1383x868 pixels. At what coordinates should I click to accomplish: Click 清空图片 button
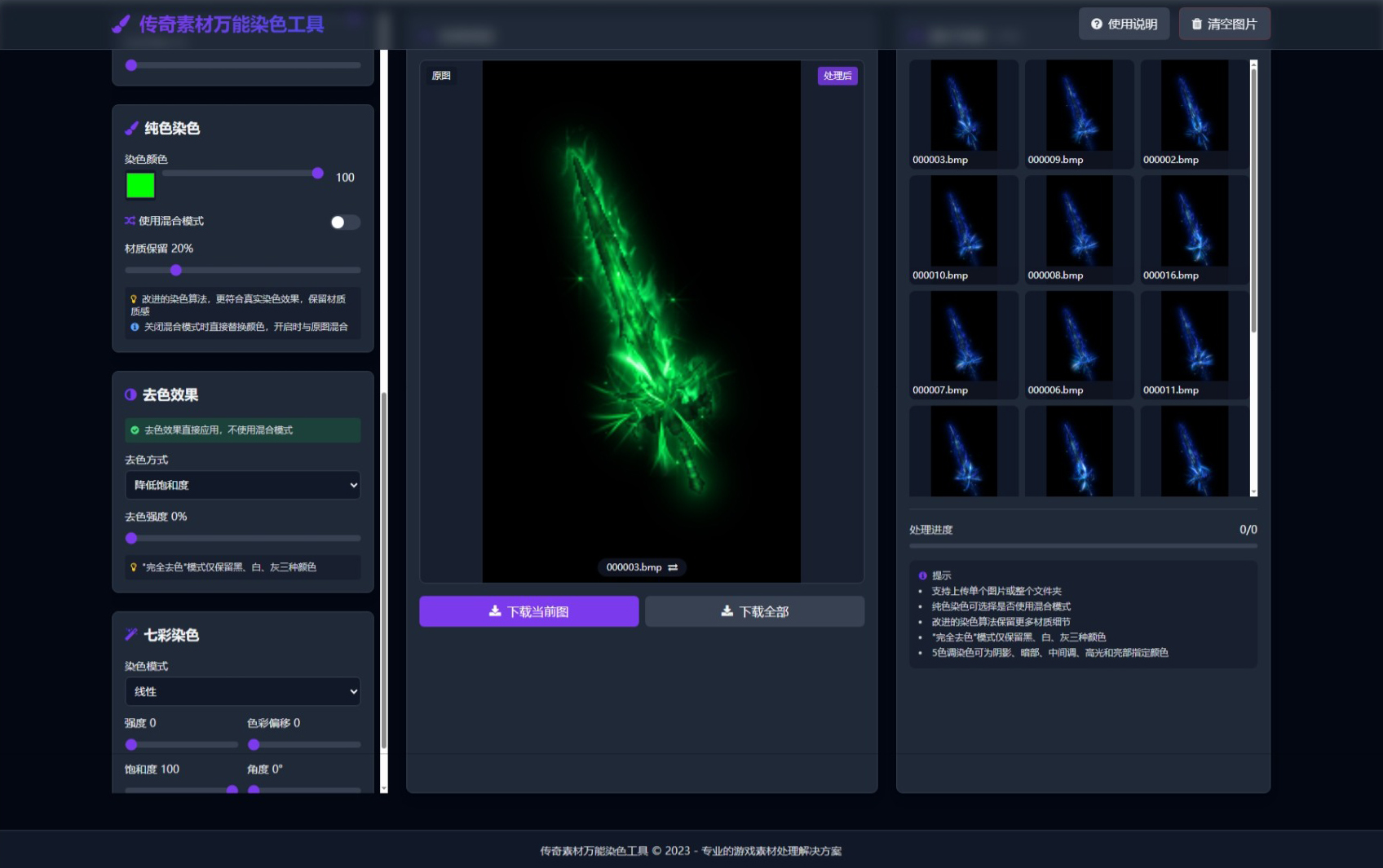click(1225, 24)
